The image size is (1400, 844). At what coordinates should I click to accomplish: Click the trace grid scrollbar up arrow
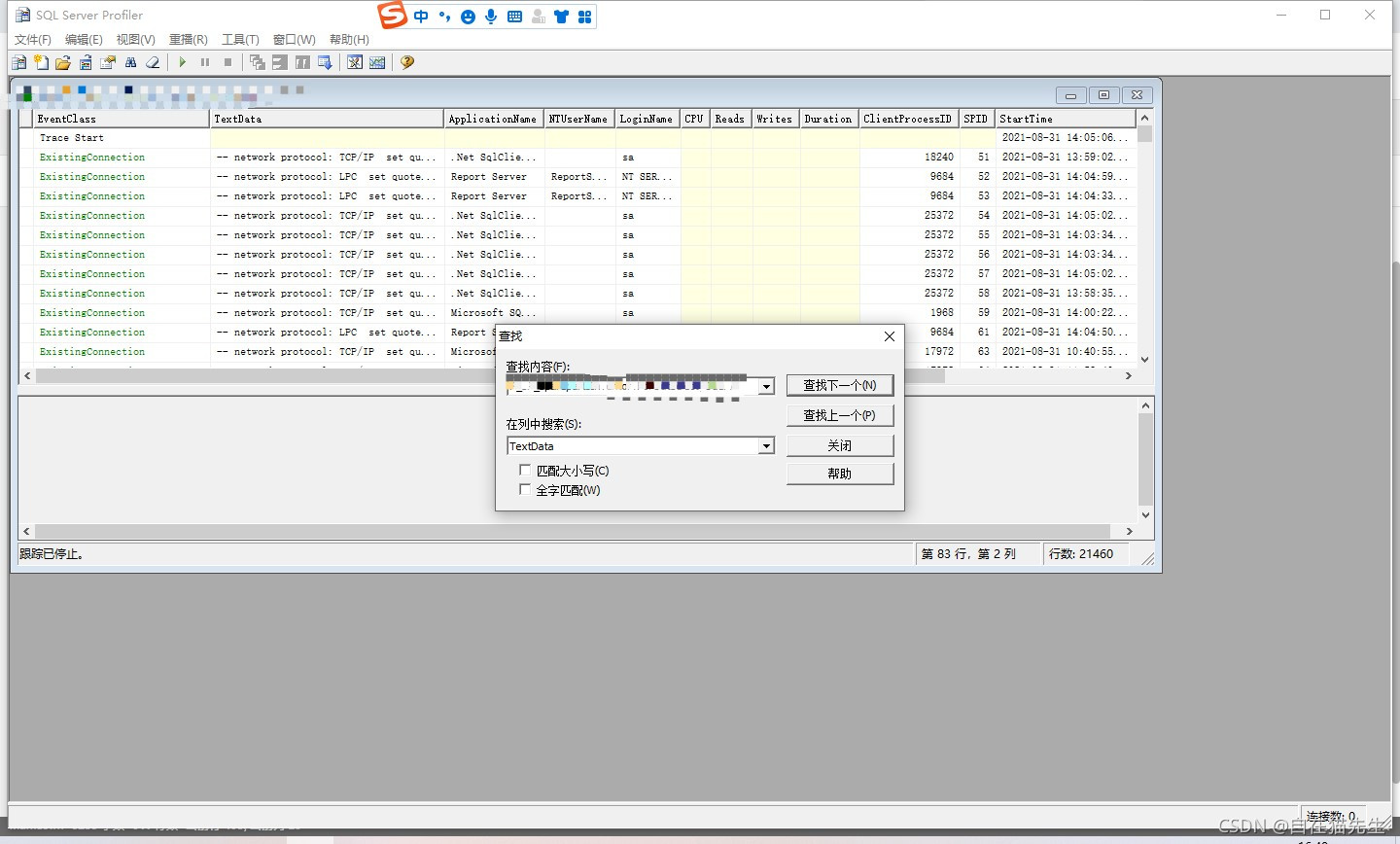(1144, 118)
